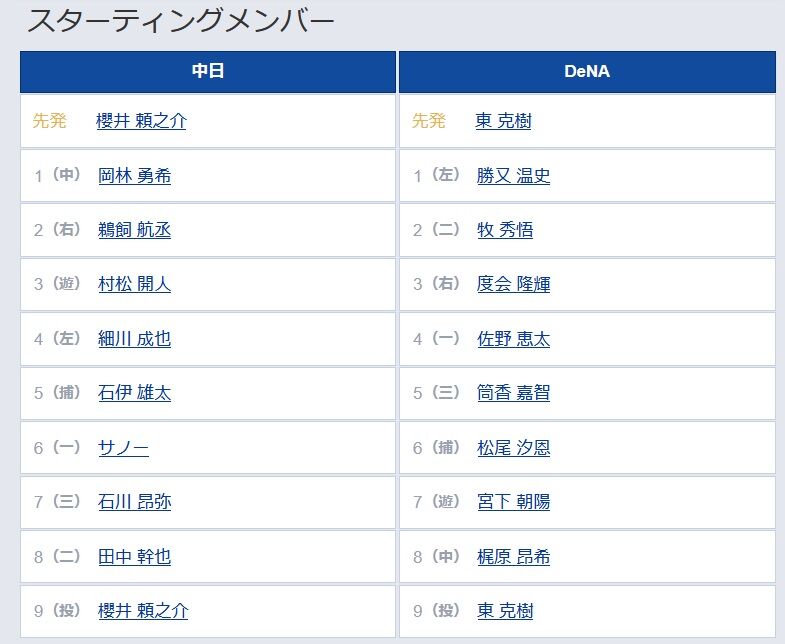The image size is (785, 644).
Task: Select 村松 開人 in Chunichi lineup
Action: (135, 284)
